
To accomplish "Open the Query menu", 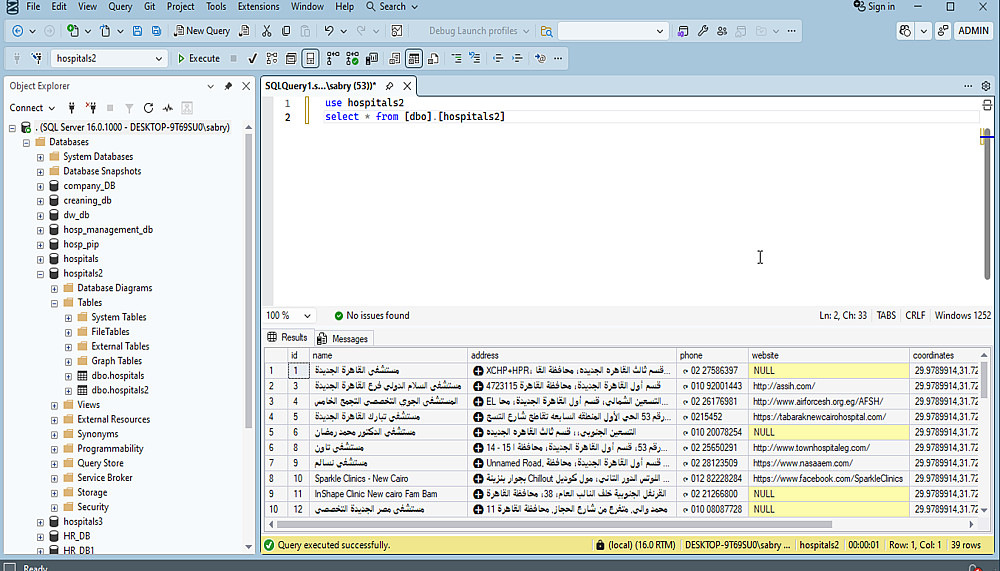I will pyautogui.click(x=119, y=6).
